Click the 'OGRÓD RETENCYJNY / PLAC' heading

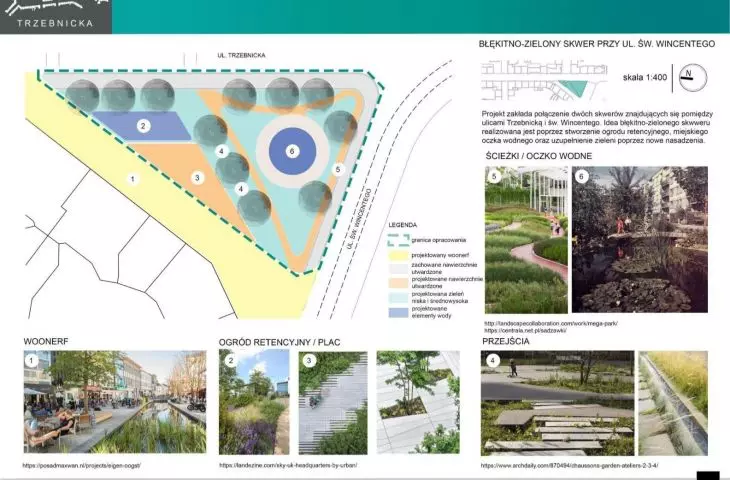tap(279, 342)
